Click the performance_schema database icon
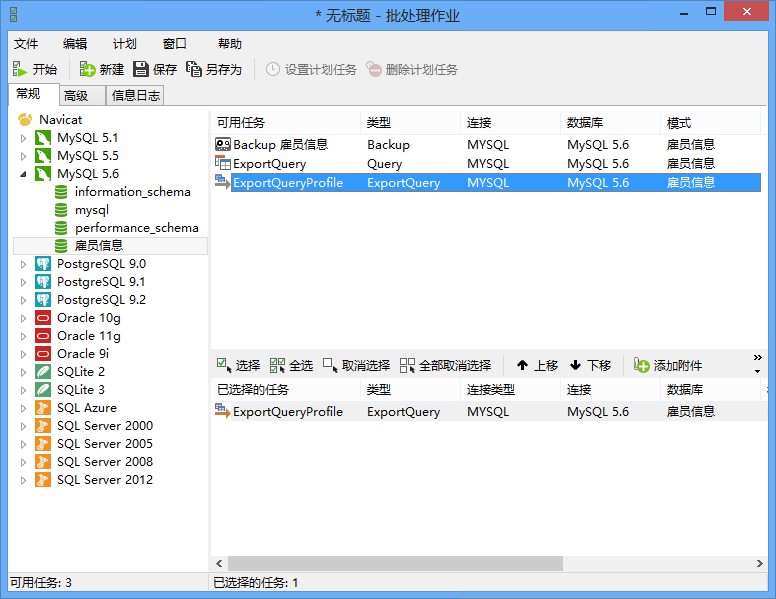This screenshot has width=776, height=599. tap(61, 228)
